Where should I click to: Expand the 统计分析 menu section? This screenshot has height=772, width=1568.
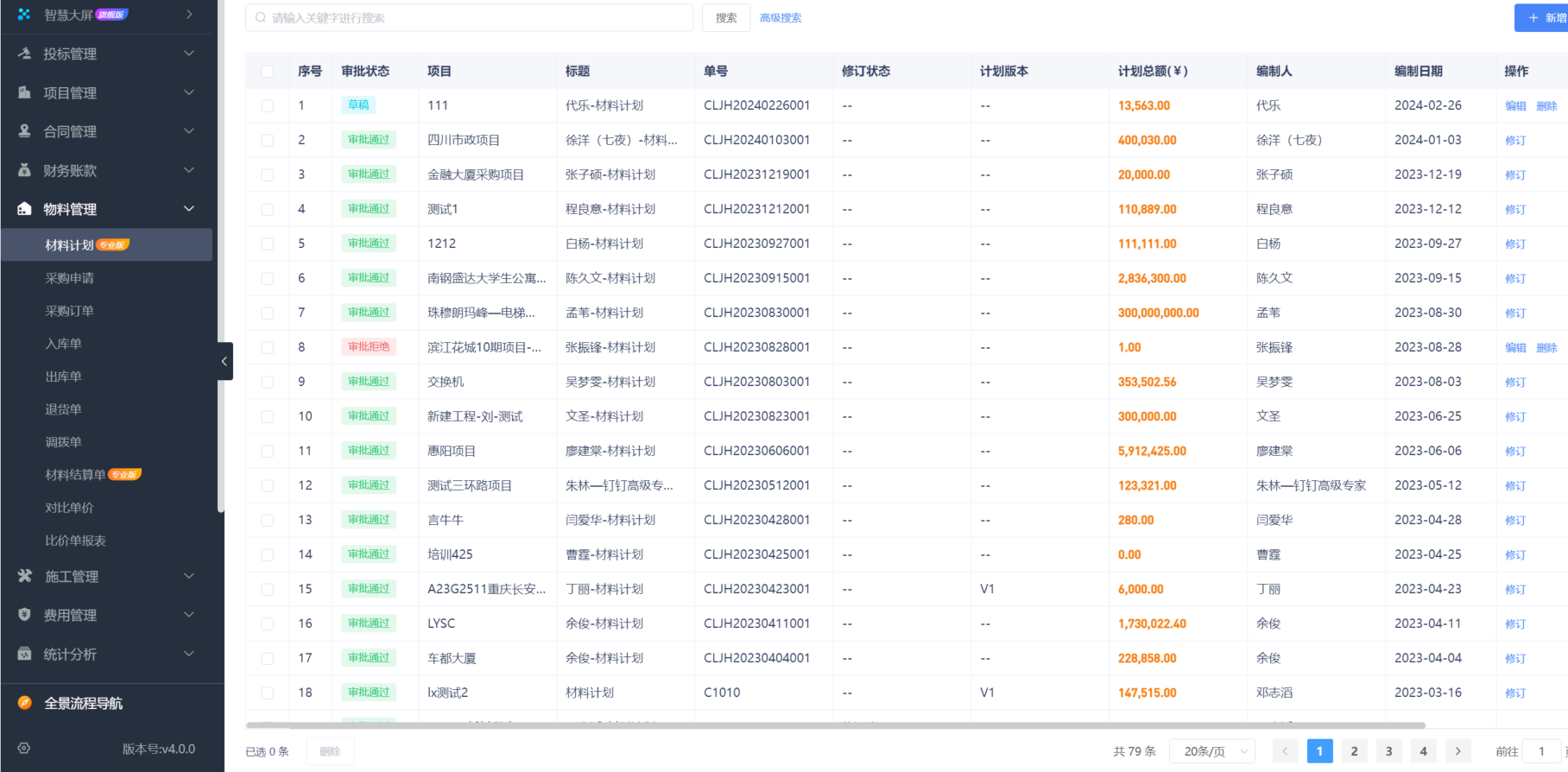pos(189,654)
